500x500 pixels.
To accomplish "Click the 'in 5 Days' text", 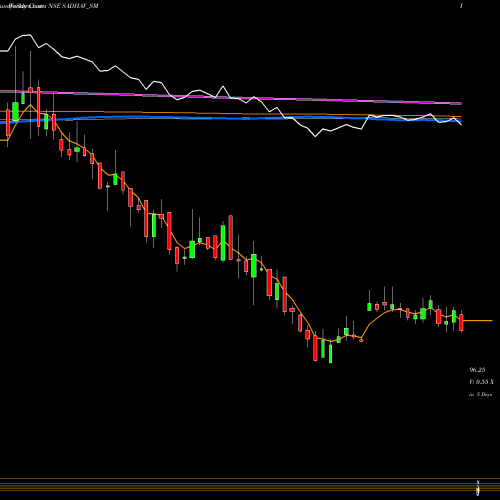I will point(480,394).
